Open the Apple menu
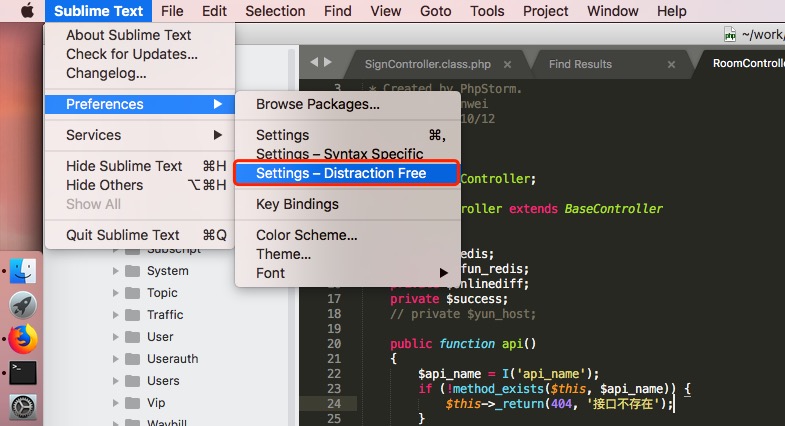This screenshot has height=426, width=785. (27, 11)
